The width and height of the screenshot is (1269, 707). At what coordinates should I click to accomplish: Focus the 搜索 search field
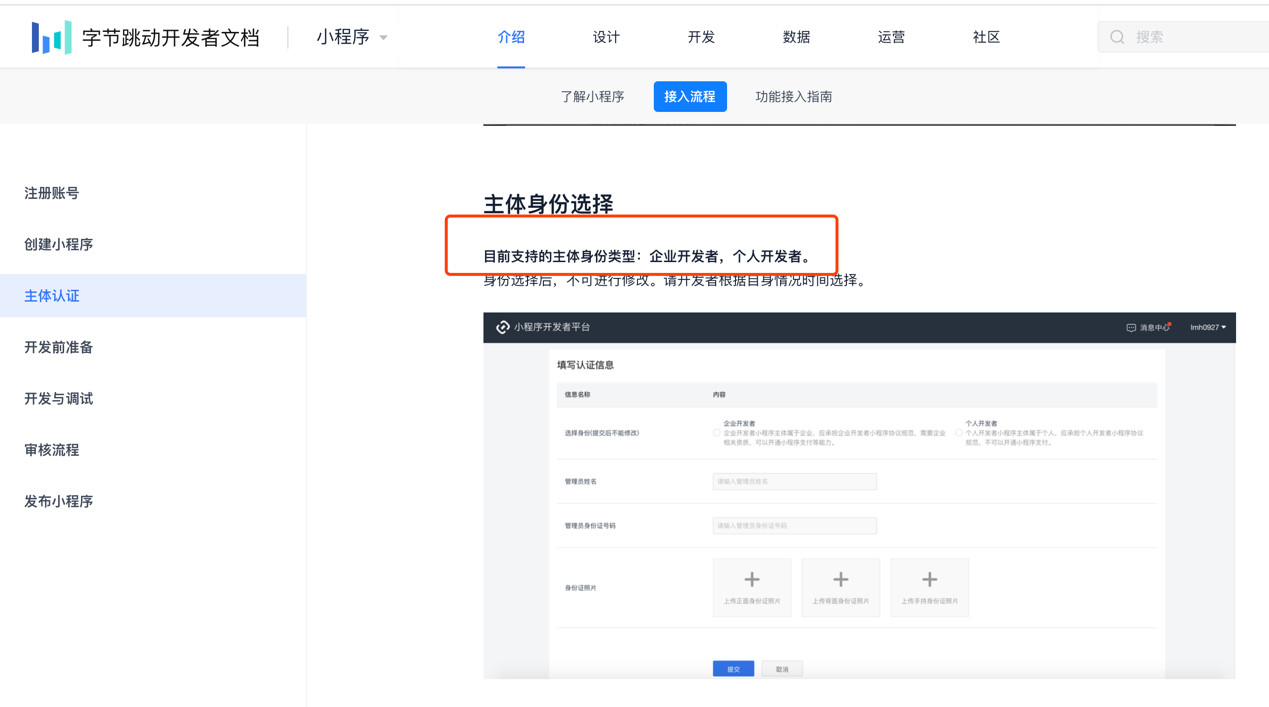pyautogui.click(x=1184, y=37)
